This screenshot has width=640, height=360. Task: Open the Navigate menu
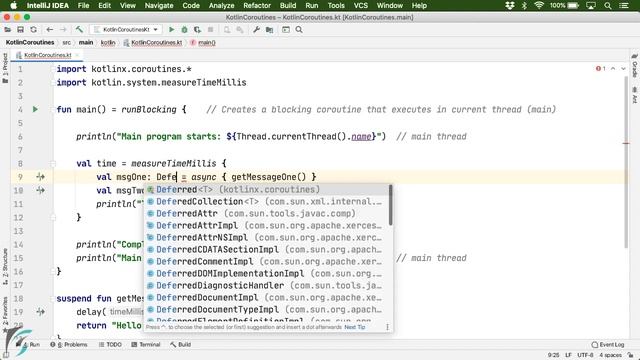click(159, 5)
